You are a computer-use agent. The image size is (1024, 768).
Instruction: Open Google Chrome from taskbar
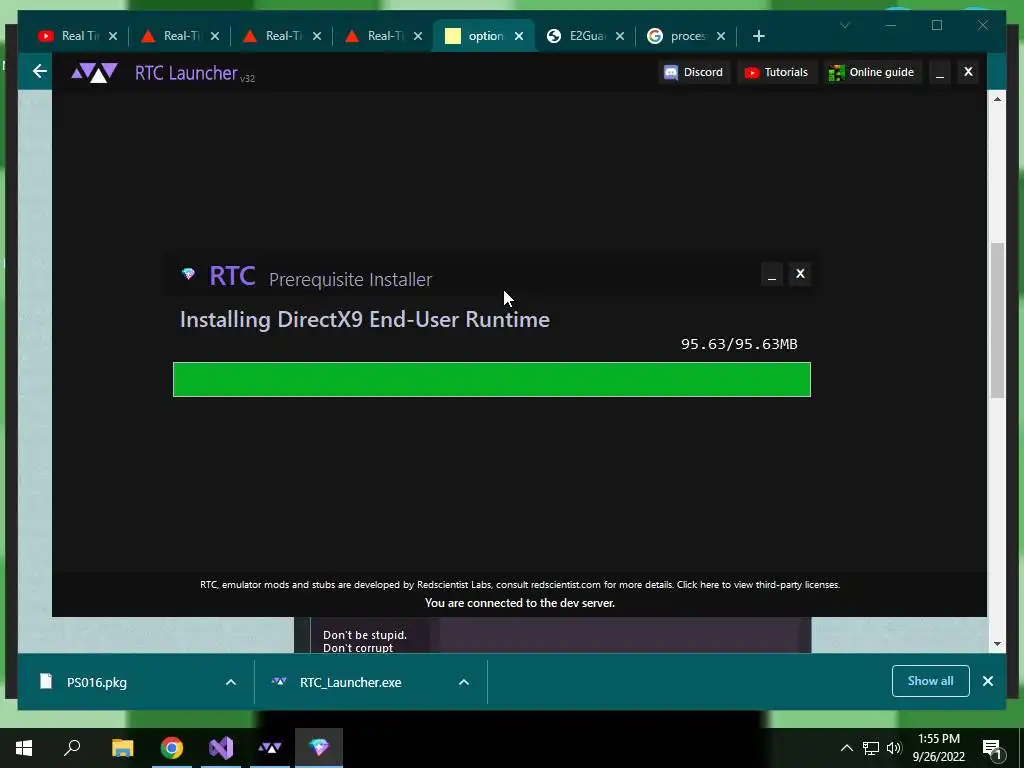172,748
